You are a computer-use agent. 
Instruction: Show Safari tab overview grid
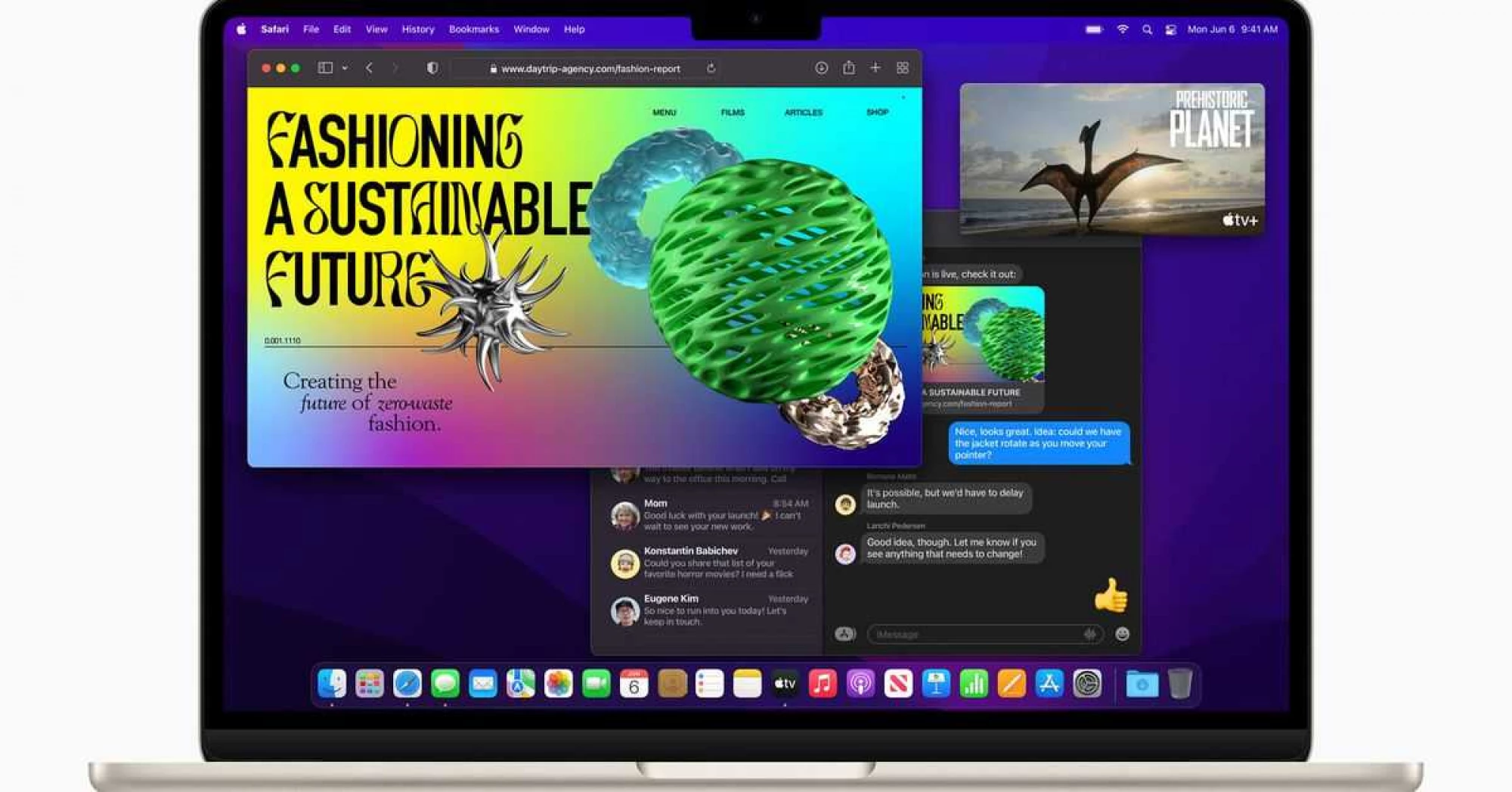[902, 67]
